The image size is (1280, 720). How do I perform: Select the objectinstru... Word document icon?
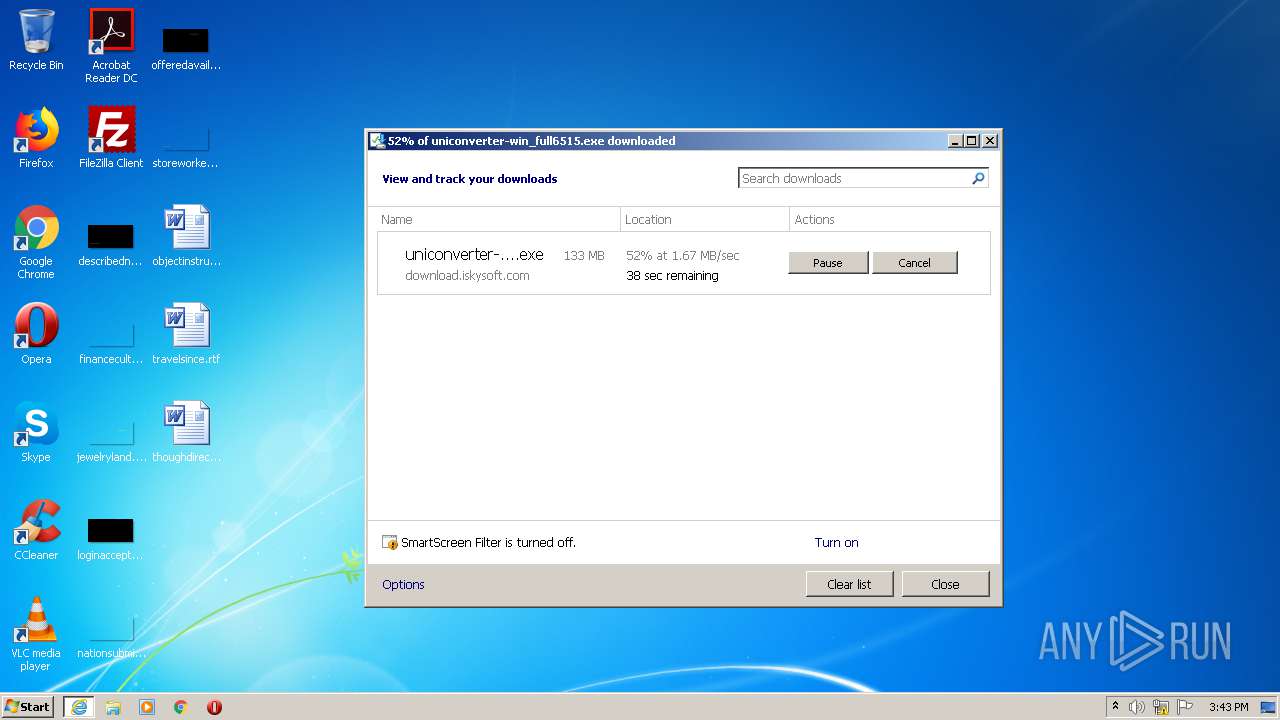coord(186,236)
